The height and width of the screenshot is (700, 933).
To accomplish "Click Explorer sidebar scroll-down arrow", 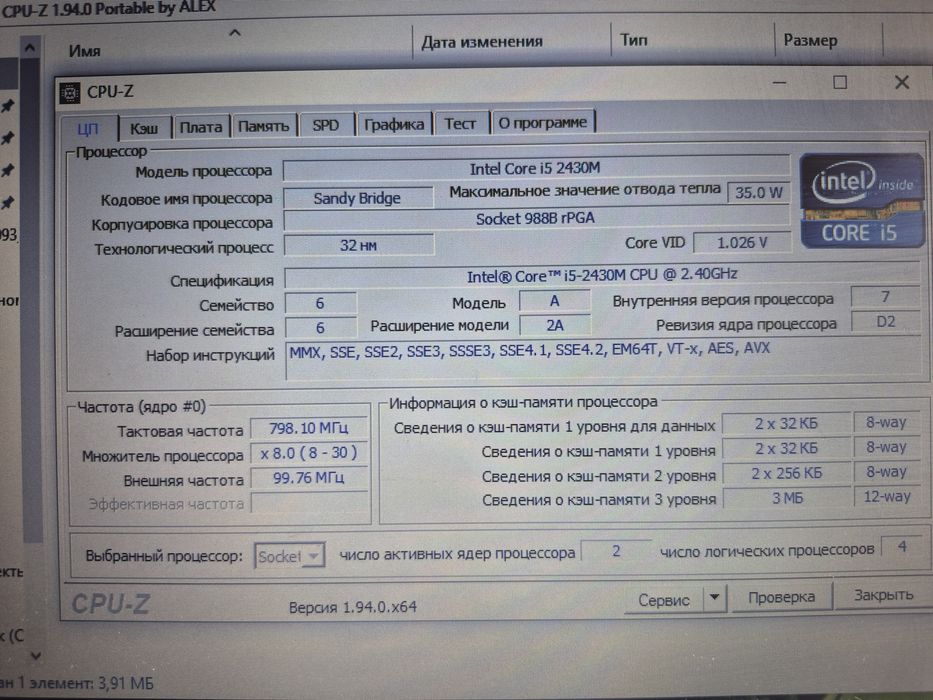I will point(36,655).
